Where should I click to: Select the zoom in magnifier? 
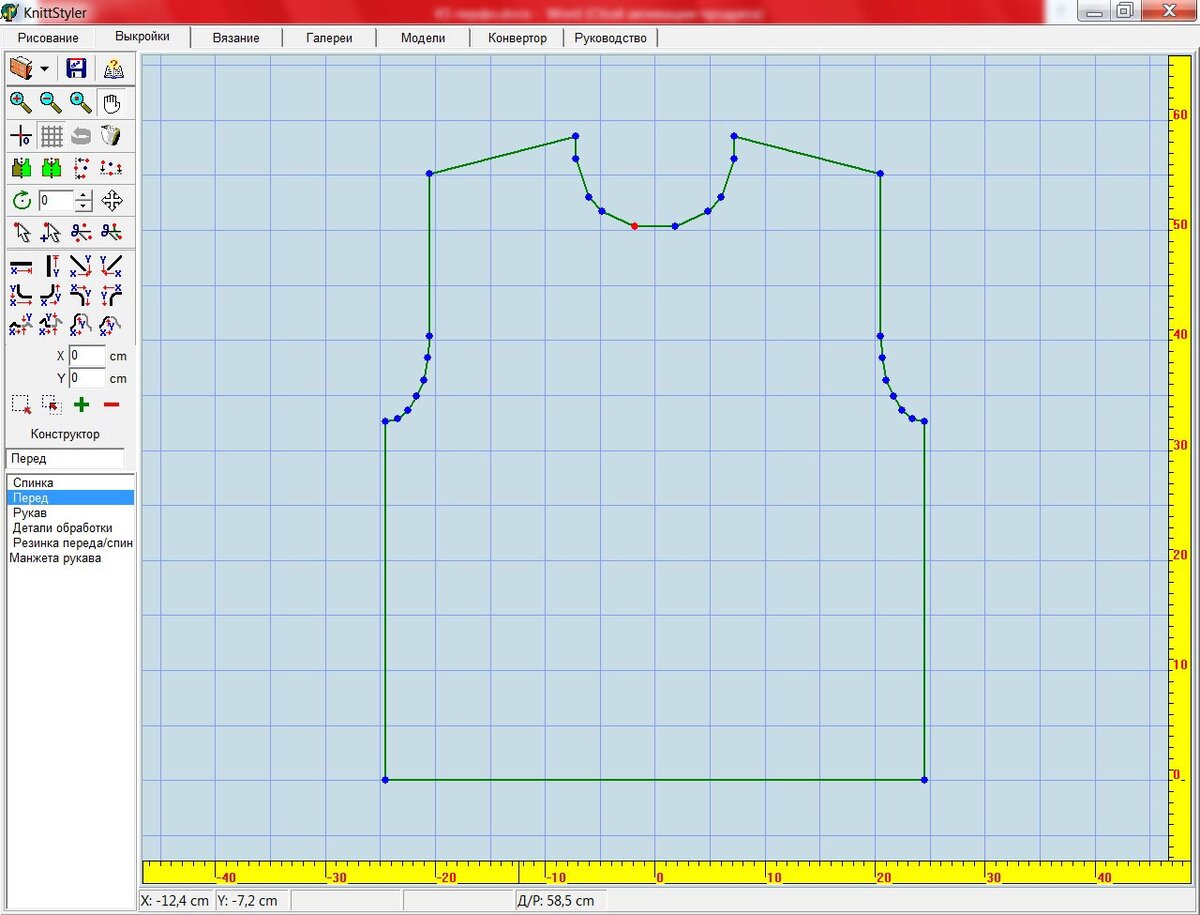coord(21,102)
